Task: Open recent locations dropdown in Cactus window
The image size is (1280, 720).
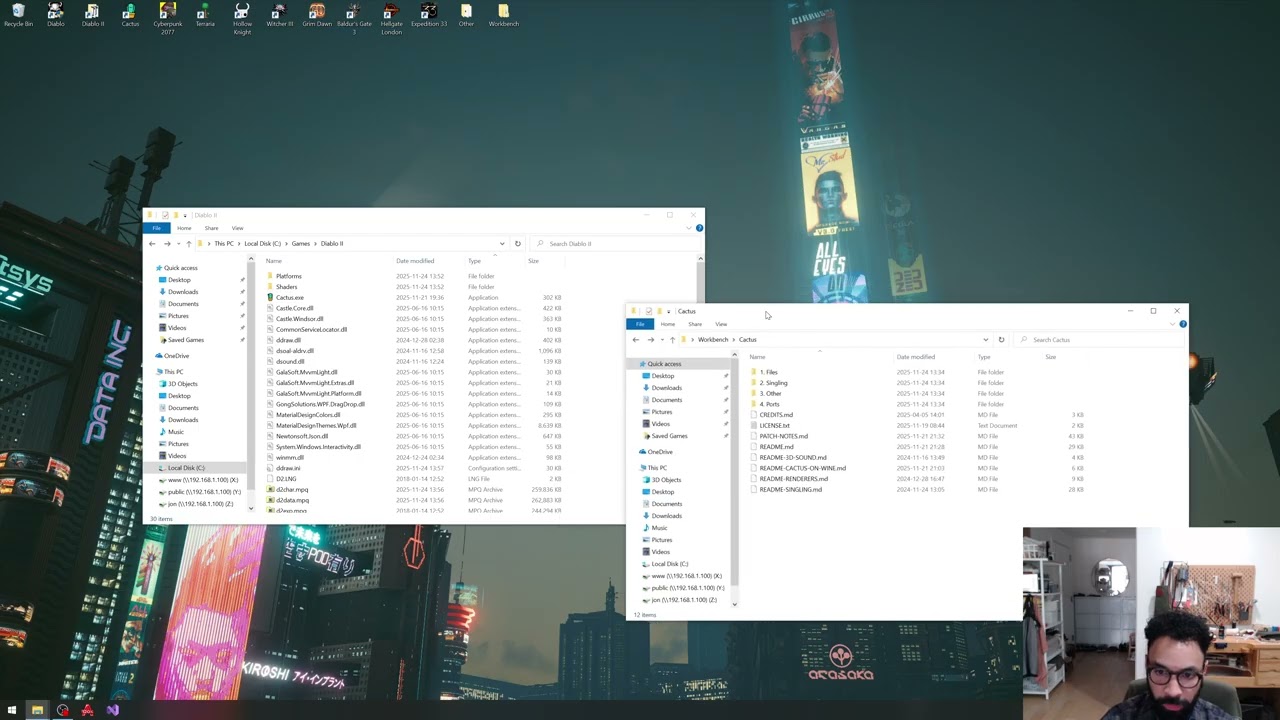Action: [x=661, y=339]
